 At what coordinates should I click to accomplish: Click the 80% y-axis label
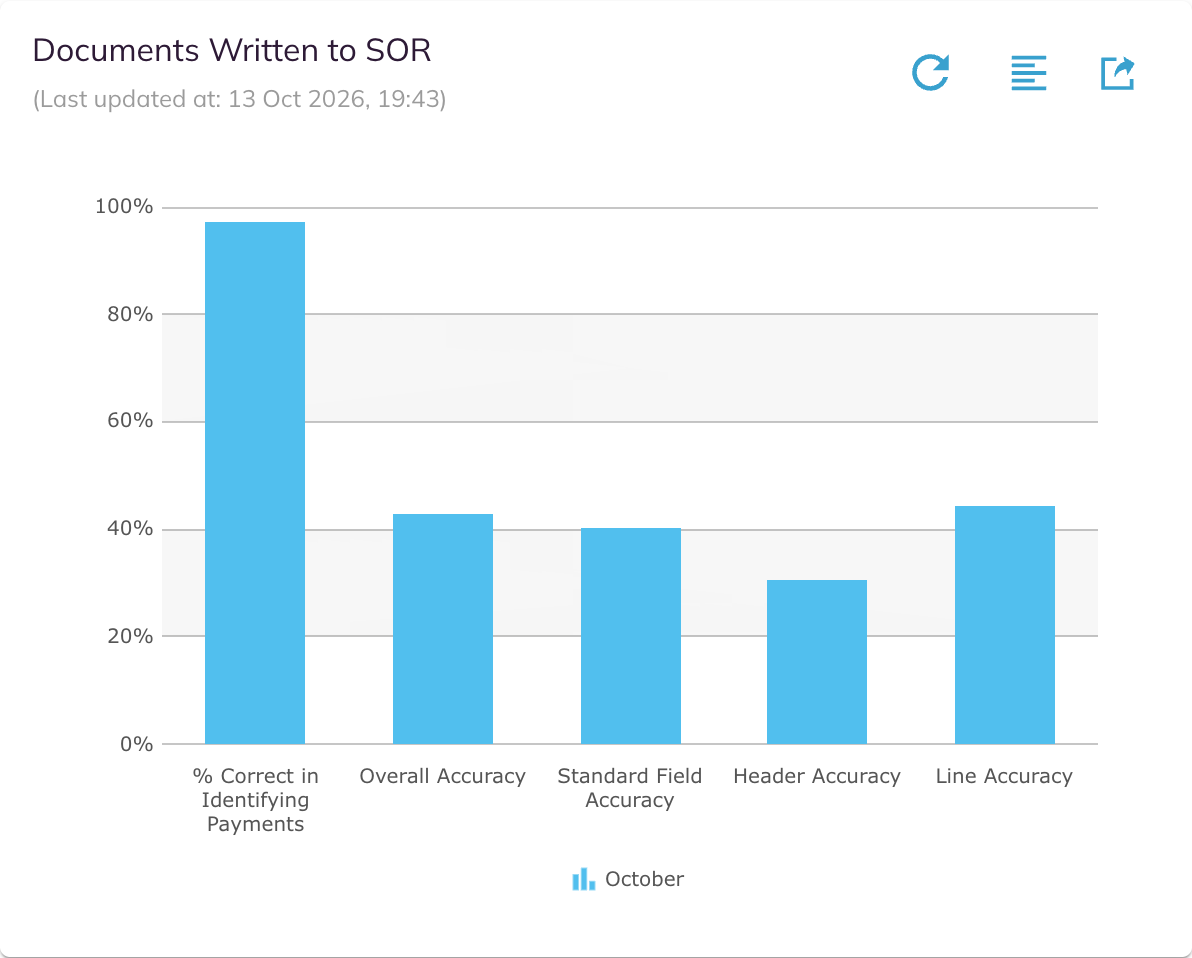pos(130,314)
